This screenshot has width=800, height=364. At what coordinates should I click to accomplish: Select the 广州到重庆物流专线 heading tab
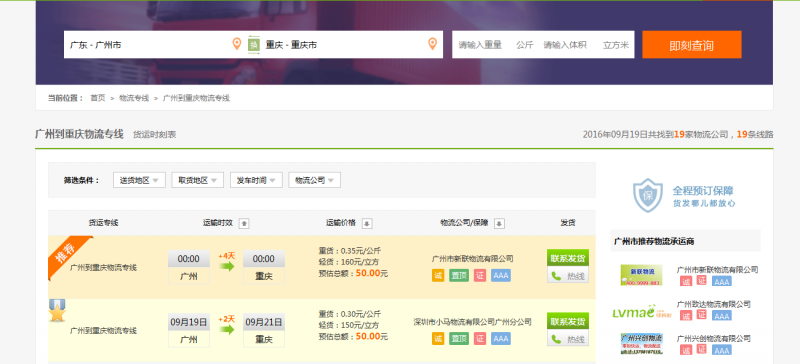click(x=79, y=134)
